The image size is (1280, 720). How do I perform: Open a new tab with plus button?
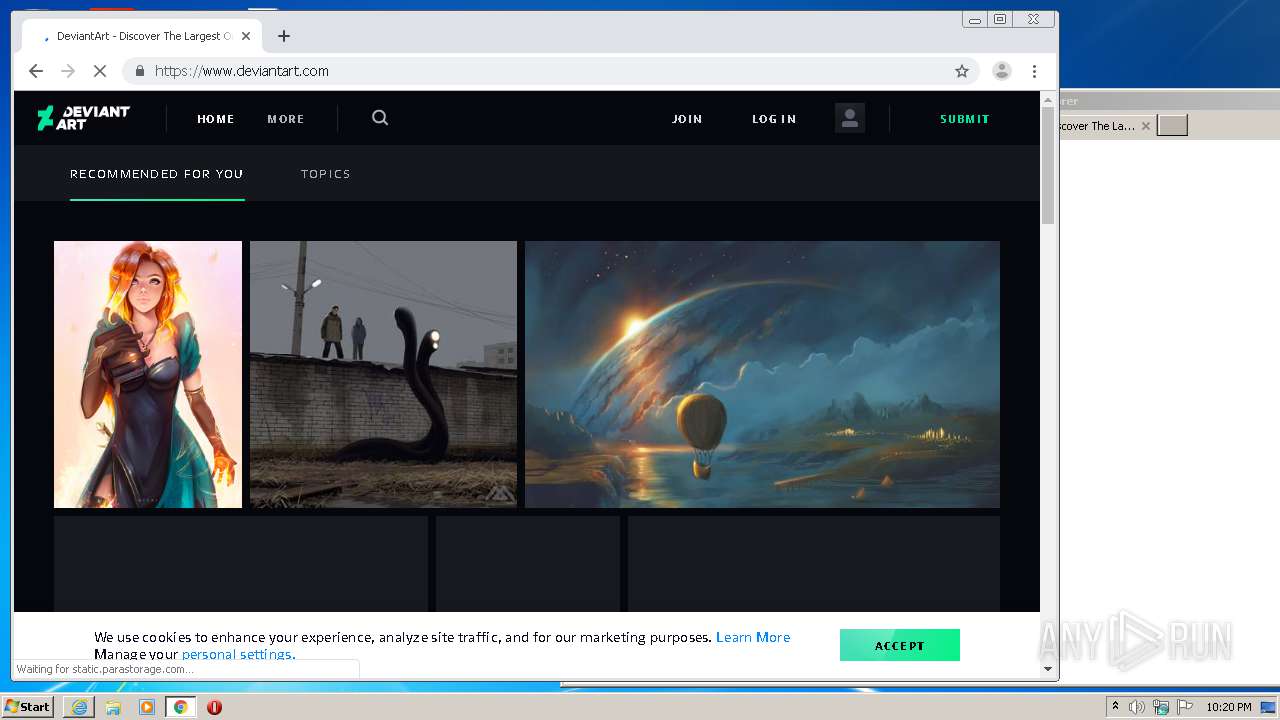point(284,36)
